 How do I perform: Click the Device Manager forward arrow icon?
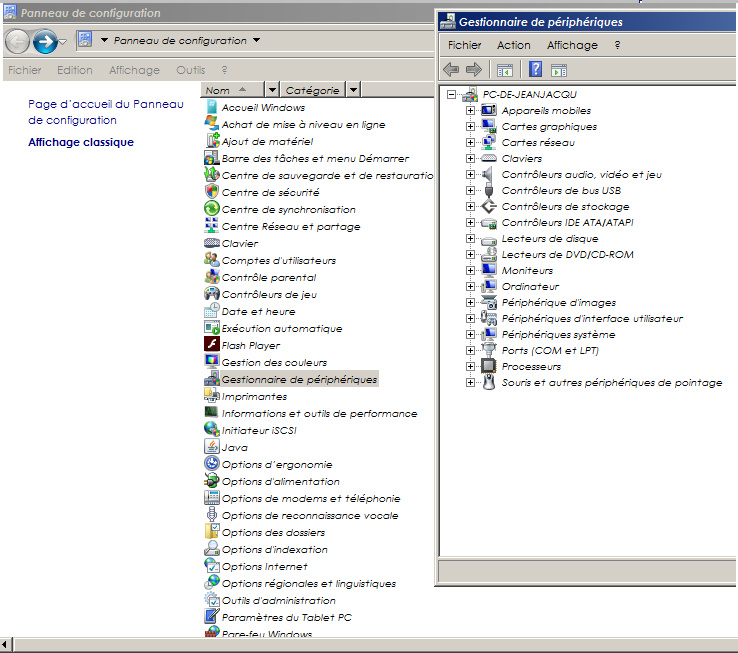pyautogui.click(x=473, y=70)
